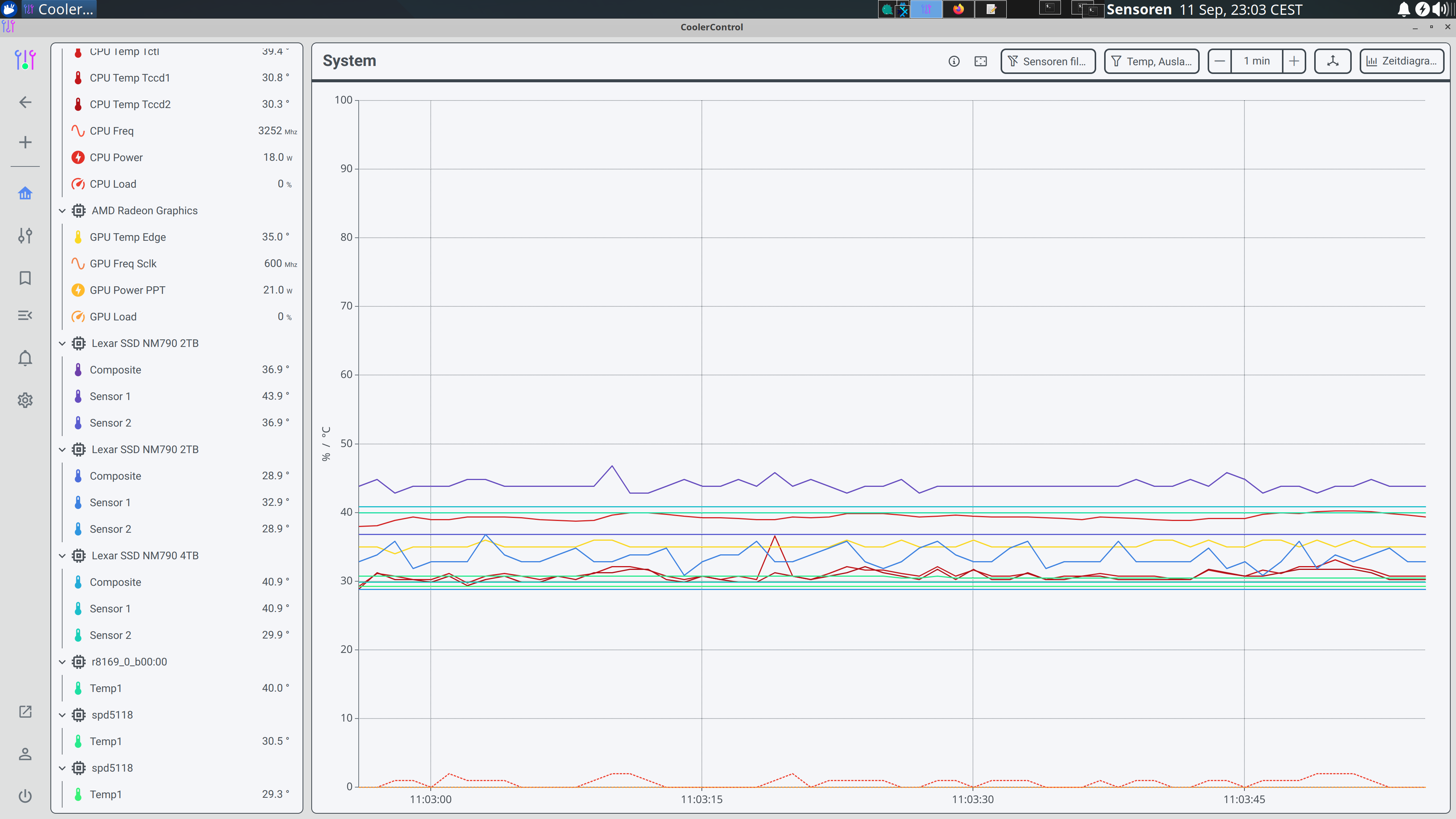This screenshot has width=1456, height=819.
Task: Toggle the fullscreen chart view icon
Action: point(981,61)
